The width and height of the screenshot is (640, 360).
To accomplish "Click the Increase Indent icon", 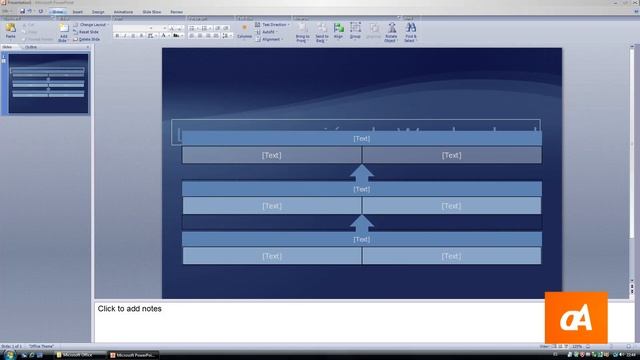I will 226,28.
